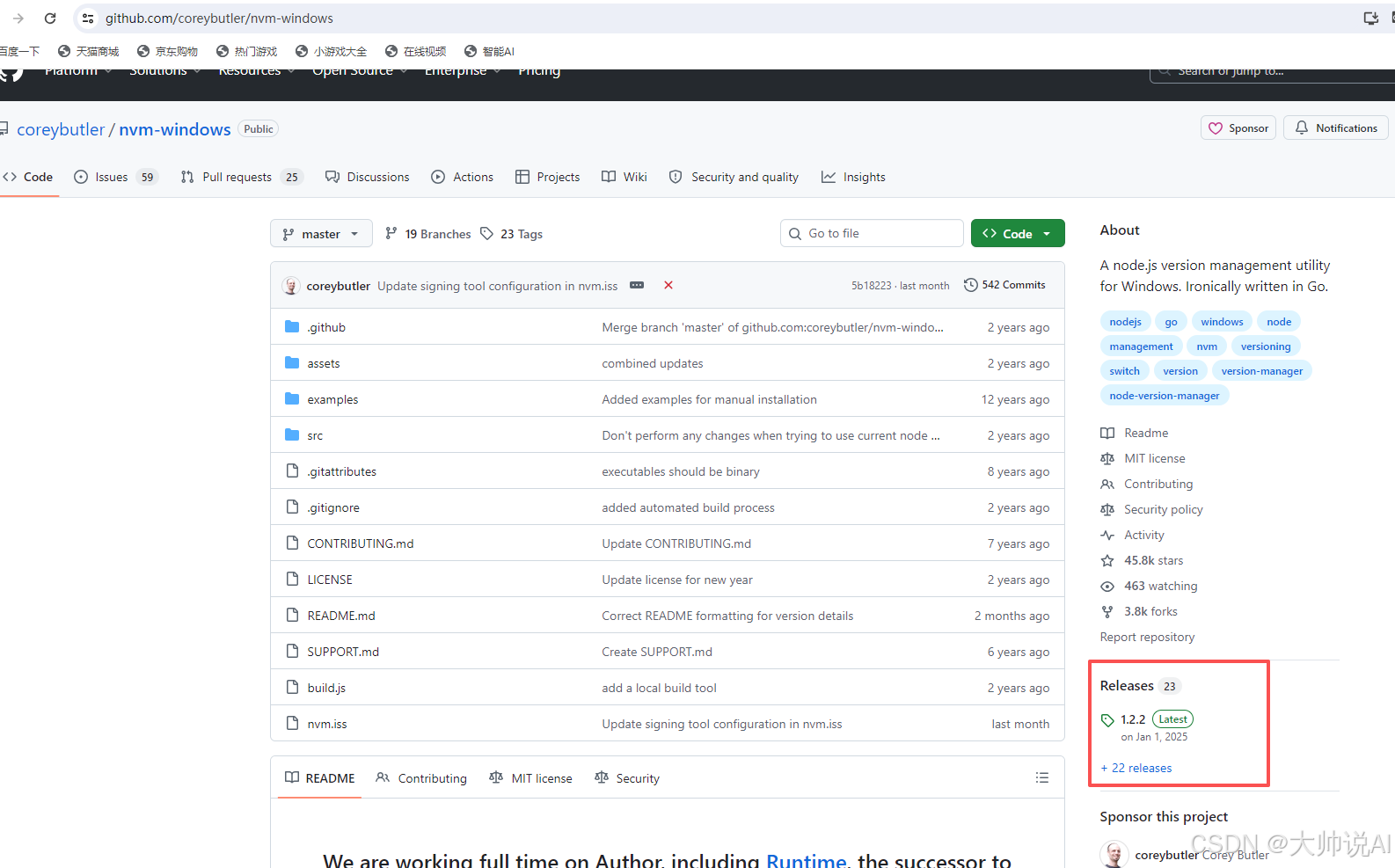Open the nvm.iss file
The image size is (1395, 868).
[x=327, y=724]
